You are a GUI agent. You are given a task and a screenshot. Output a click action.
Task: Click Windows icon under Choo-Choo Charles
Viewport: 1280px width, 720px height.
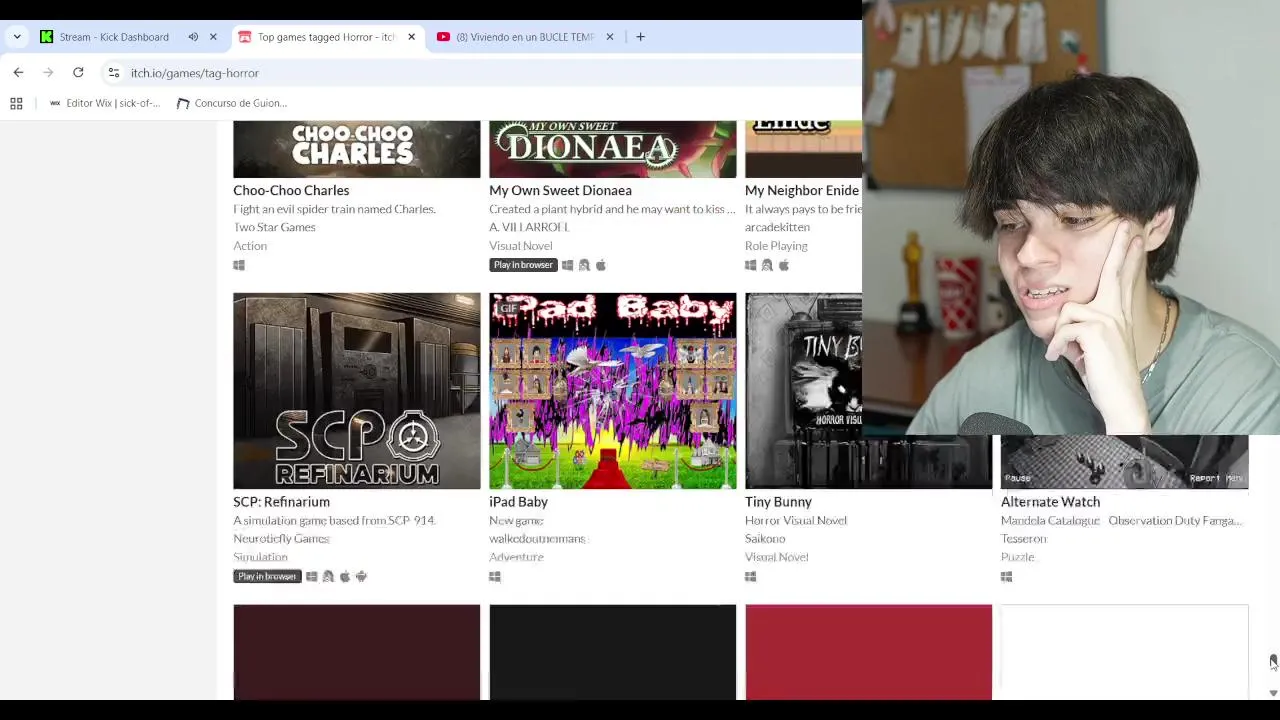(x=239, y=265)
